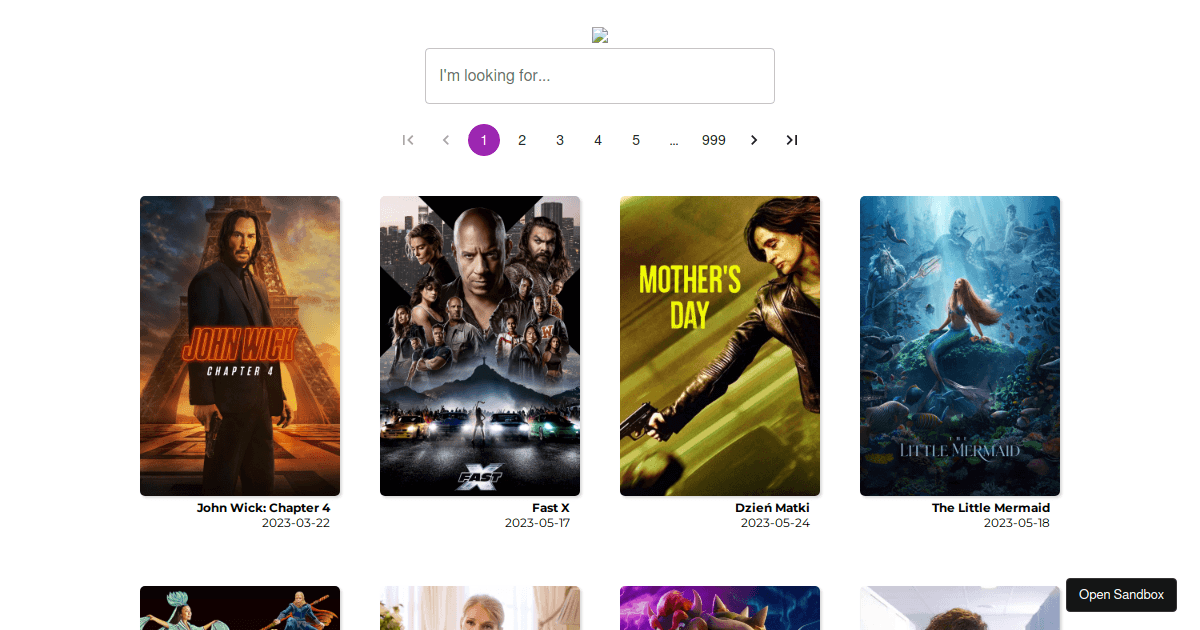Click the pagination ellipsis
This screenshot has height=630, width=1200.
[x=674, y=140]
